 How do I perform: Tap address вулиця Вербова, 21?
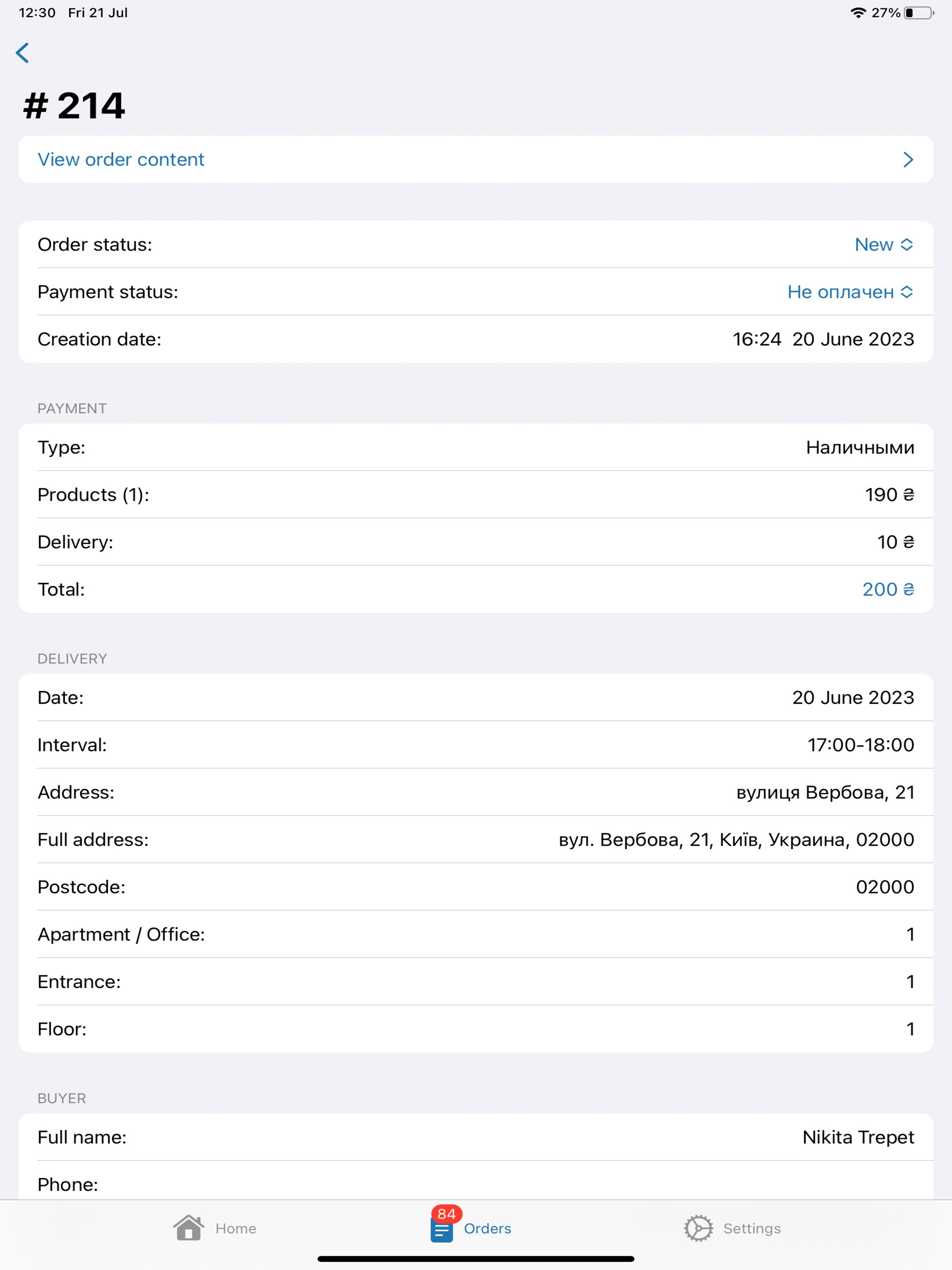825,792
